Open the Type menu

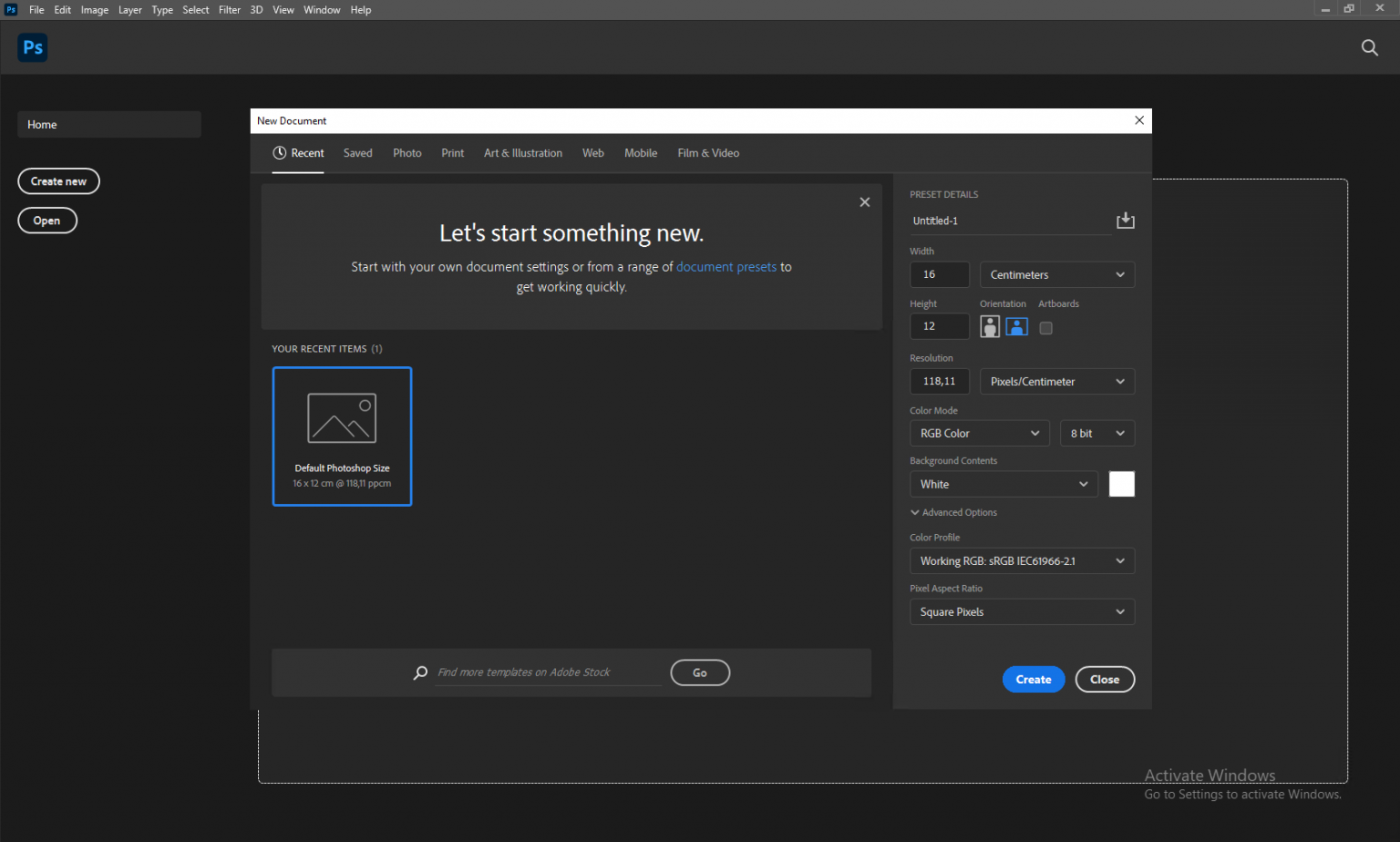click(162, 10)
